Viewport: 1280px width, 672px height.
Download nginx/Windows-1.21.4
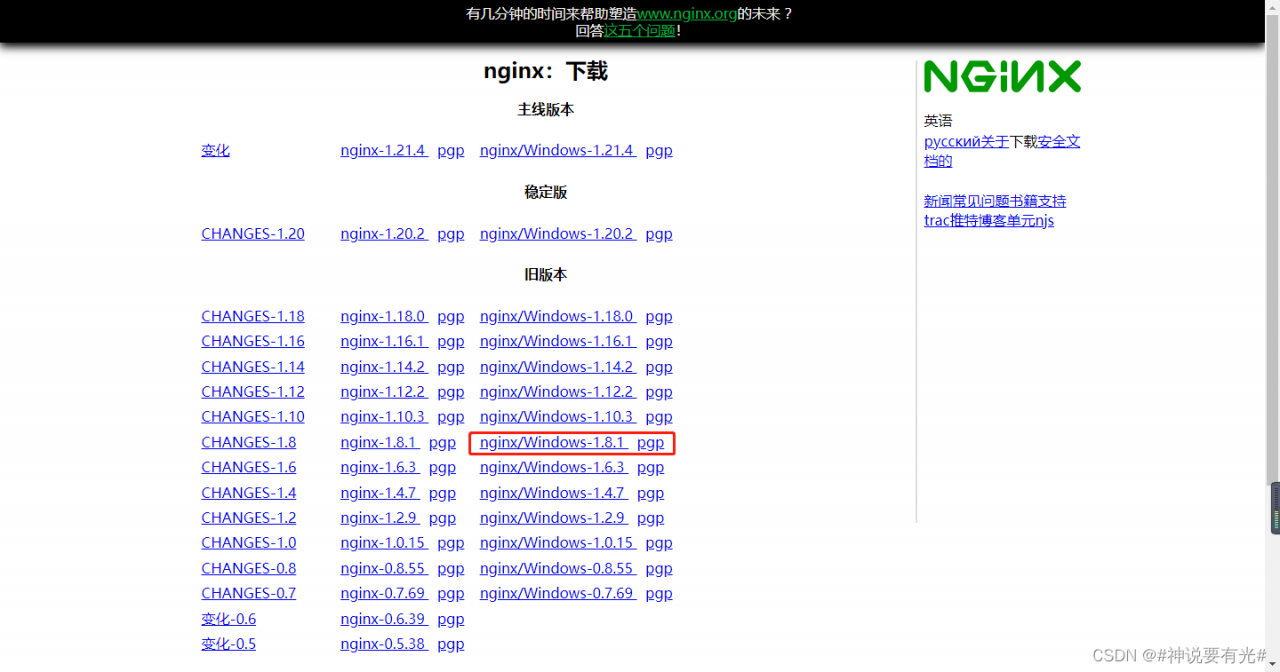point(558,150)
